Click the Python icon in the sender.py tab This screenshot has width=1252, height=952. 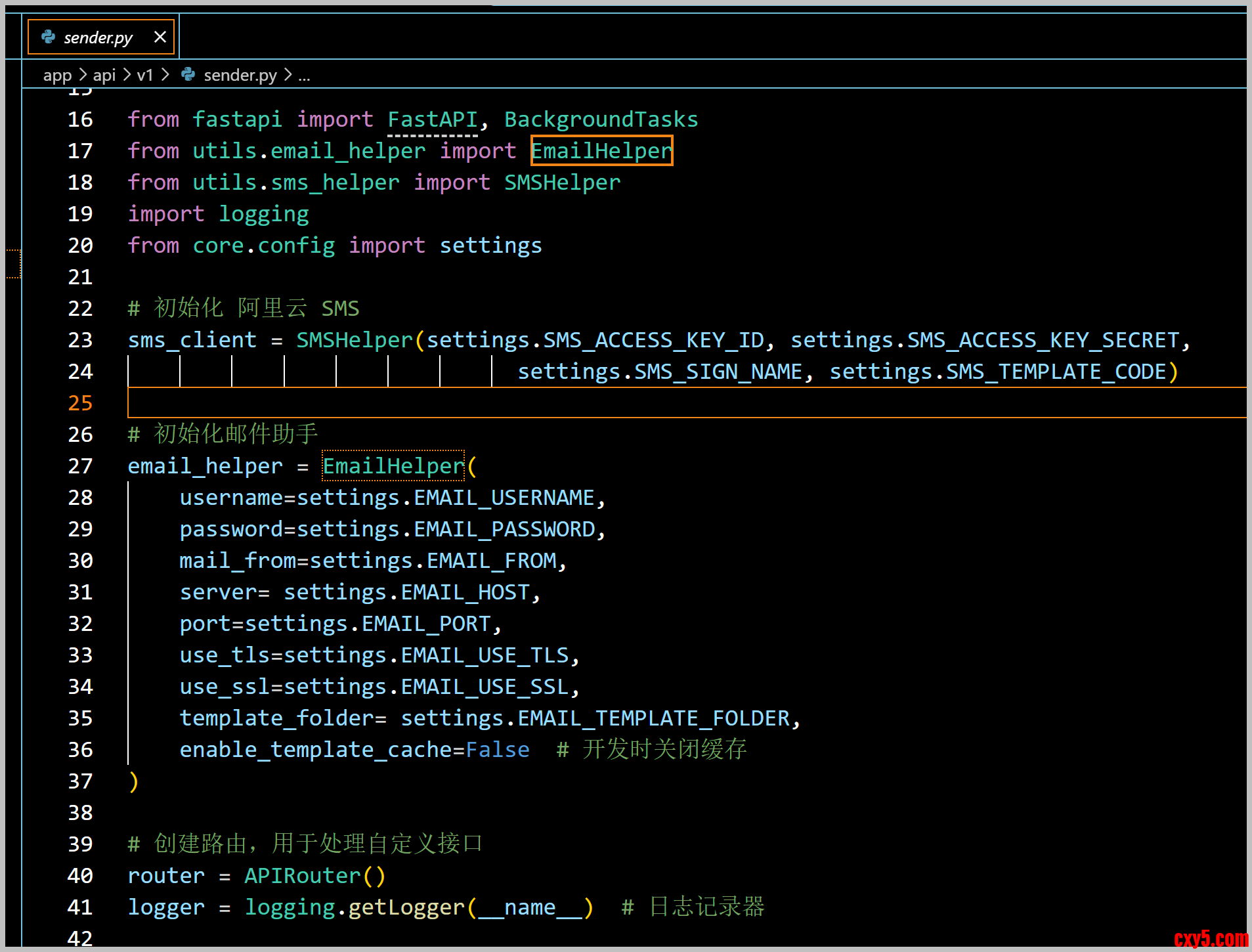tap(48, 37)
